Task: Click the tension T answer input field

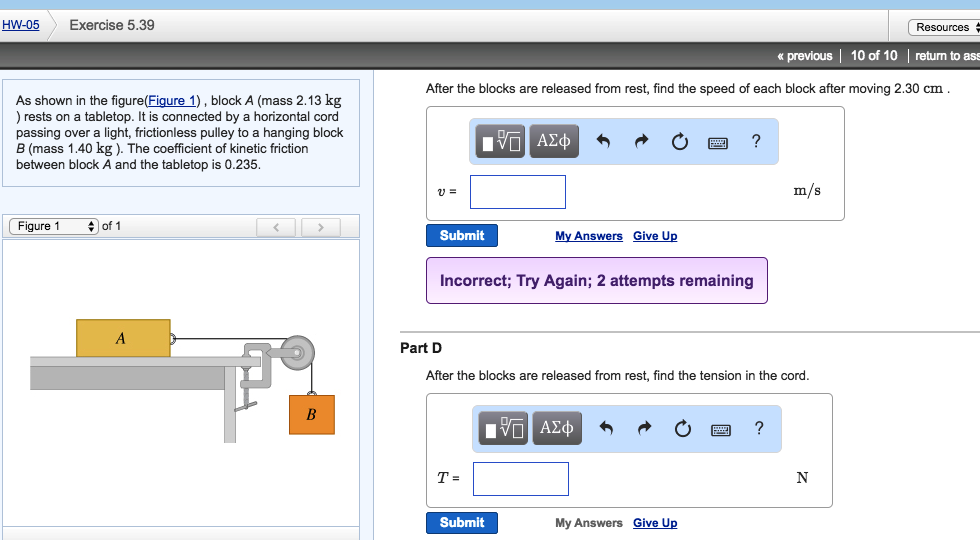Action: click(x=521, y=479)
